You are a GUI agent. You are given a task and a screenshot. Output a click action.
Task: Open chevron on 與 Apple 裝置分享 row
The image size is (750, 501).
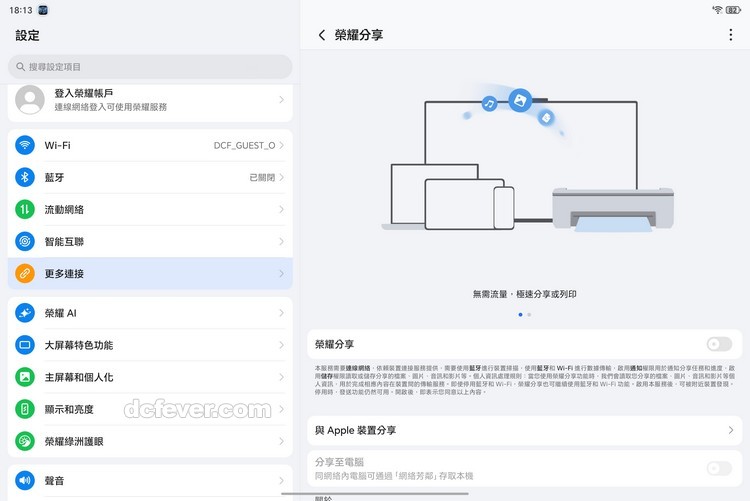(x=730, y=430)
